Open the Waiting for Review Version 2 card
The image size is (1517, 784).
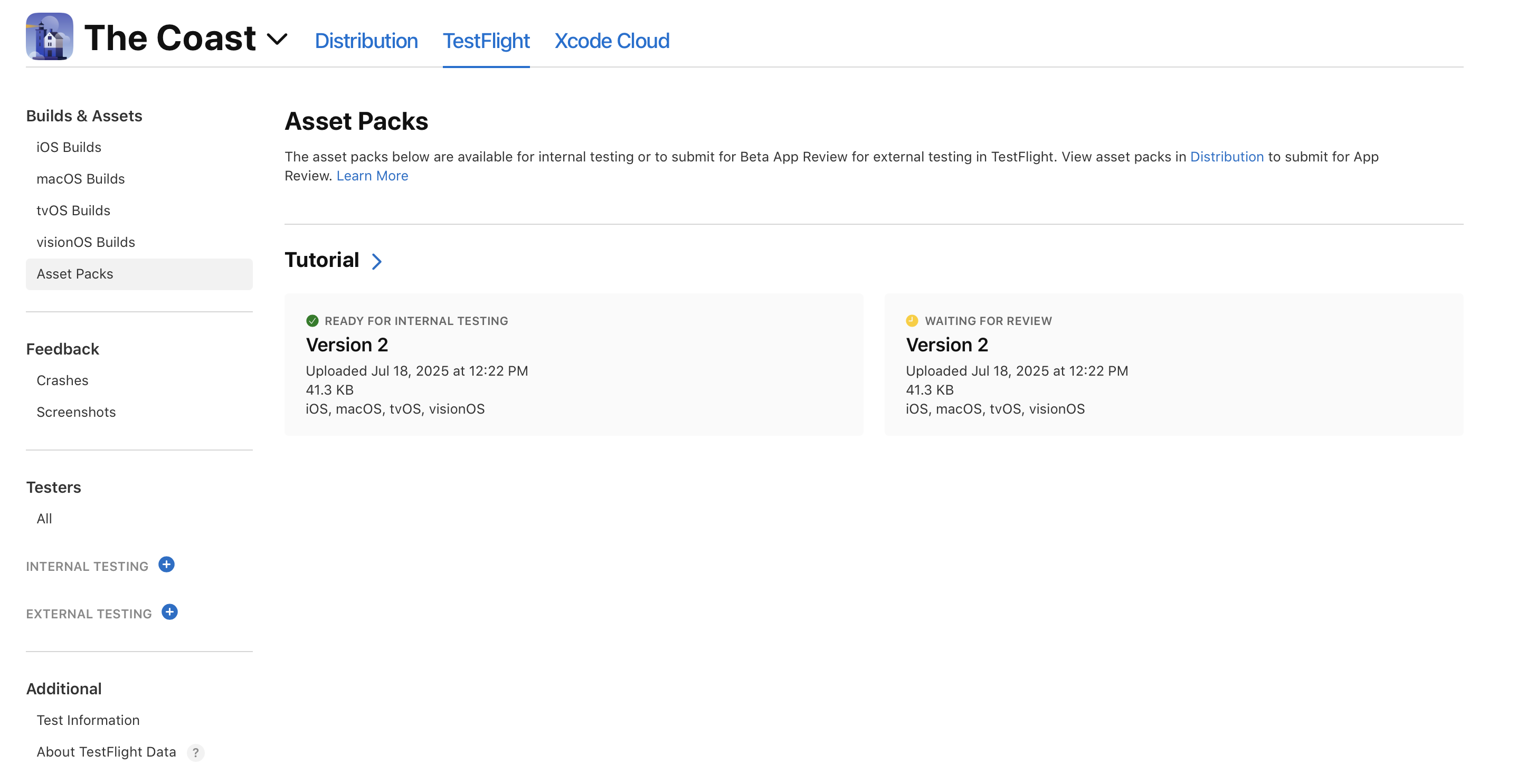1173,365
